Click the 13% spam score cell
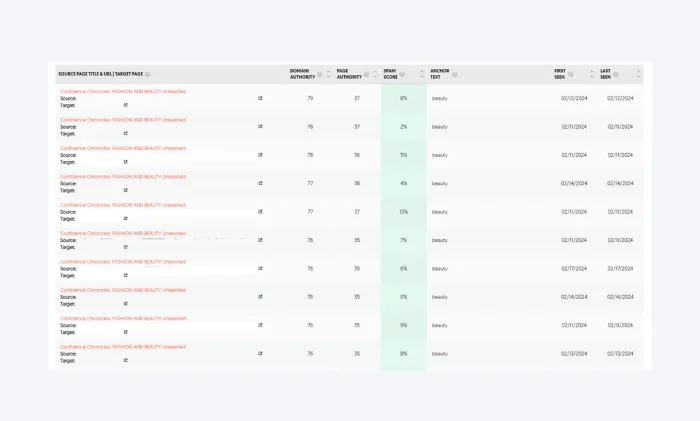Image resolution: width=700 pixels, height=421 pixels. (x=403, y=212)
